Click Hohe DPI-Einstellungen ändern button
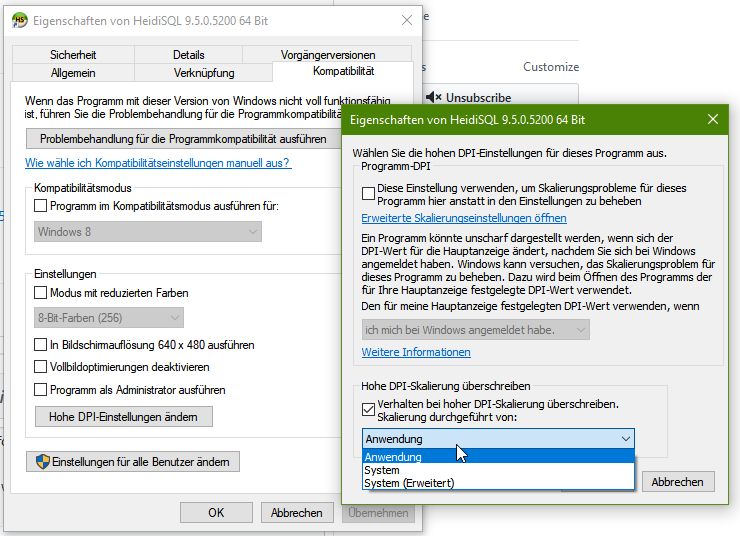Image resolution: width=740 pixels, height=536 pixels. click(124, 417)
